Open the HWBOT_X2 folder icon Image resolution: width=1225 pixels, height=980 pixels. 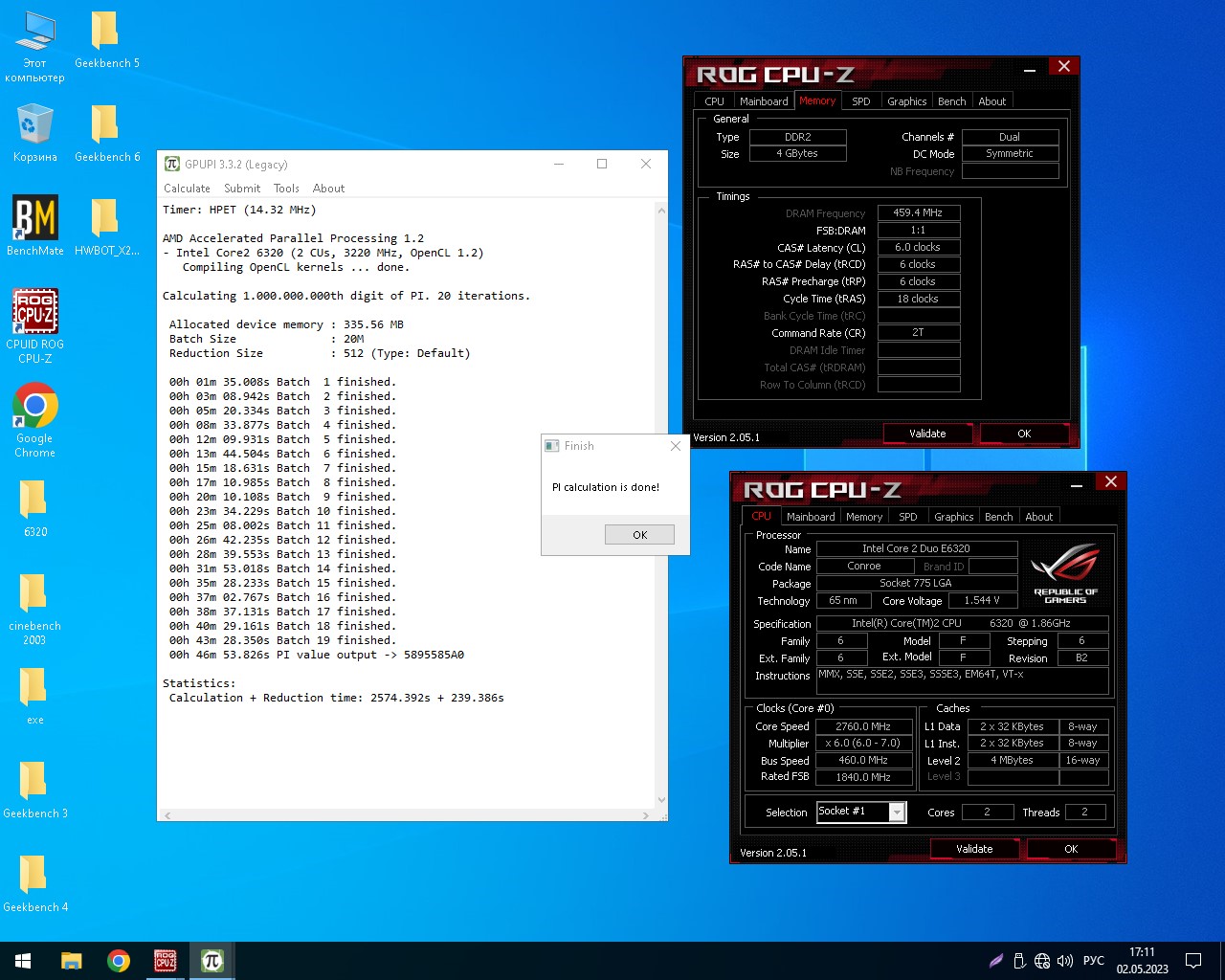(x=106, y=226)
